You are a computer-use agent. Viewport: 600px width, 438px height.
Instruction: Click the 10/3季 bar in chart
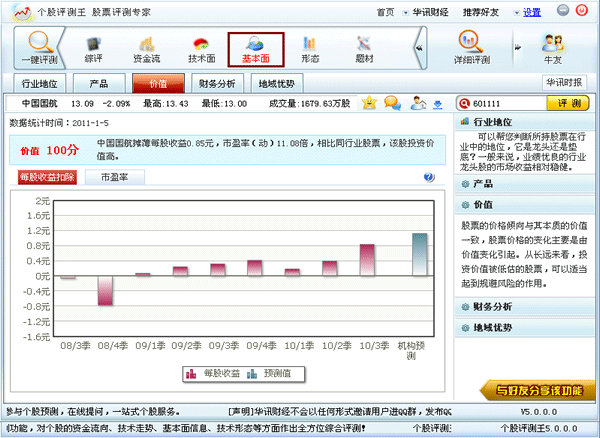pos(367,260)
